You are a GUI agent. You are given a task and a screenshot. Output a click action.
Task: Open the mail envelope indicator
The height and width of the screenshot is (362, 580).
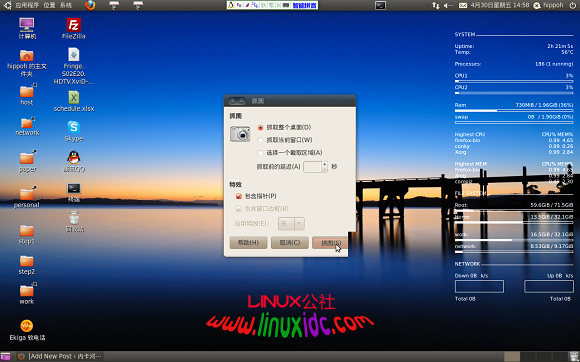[x=463, y=5]
